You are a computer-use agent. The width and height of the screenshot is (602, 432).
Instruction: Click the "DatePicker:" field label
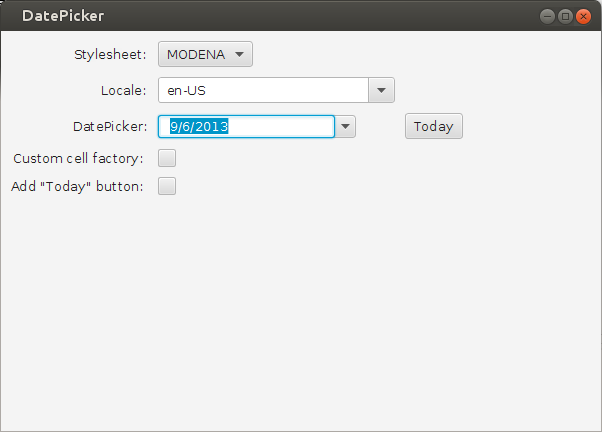click(110, 126)
